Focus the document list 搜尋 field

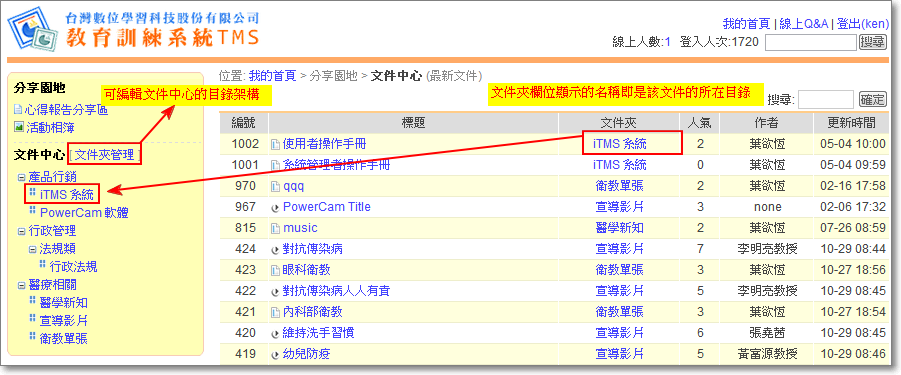coord(826,99)
